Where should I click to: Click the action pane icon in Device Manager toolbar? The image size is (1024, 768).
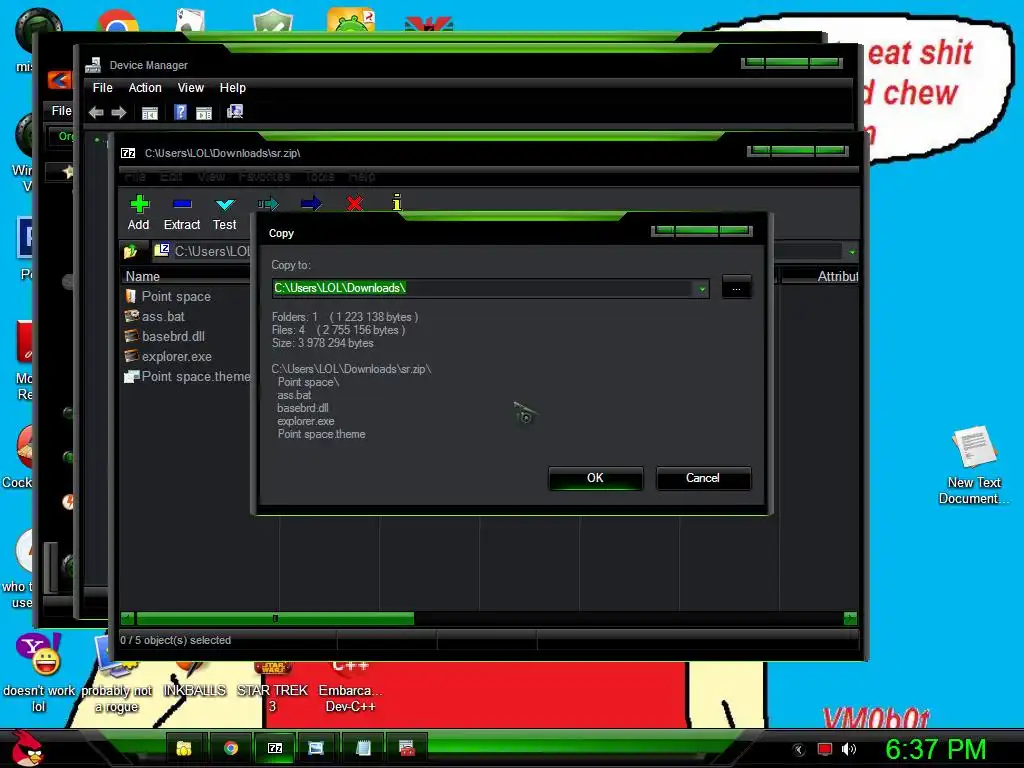pos(204,113)
